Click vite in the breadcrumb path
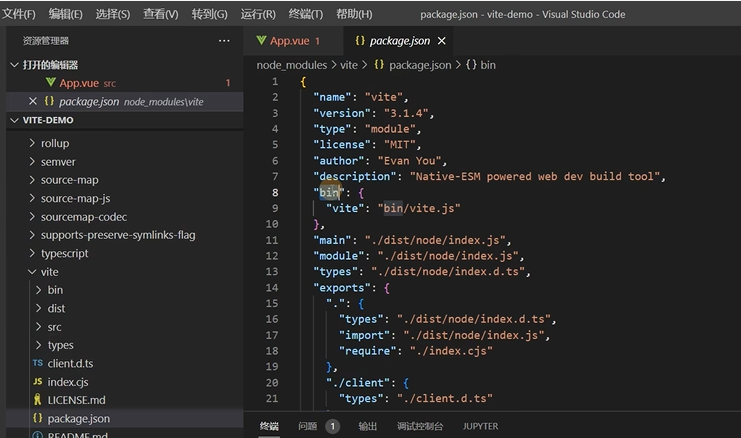This screenshot has height=438, width=741. pos(349,65)
